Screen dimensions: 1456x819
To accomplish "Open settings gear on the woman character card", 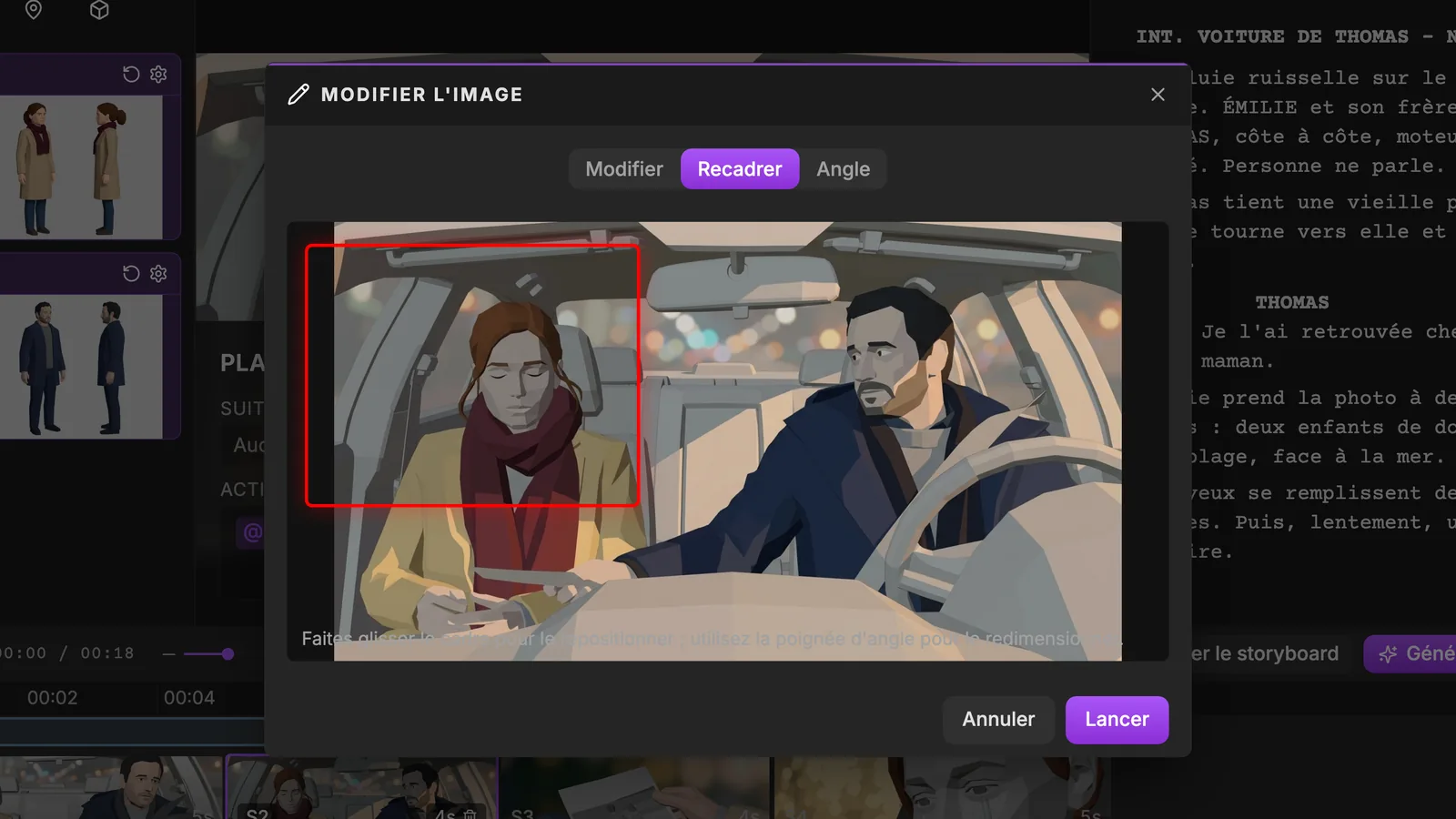I will (x=158, y=74).
